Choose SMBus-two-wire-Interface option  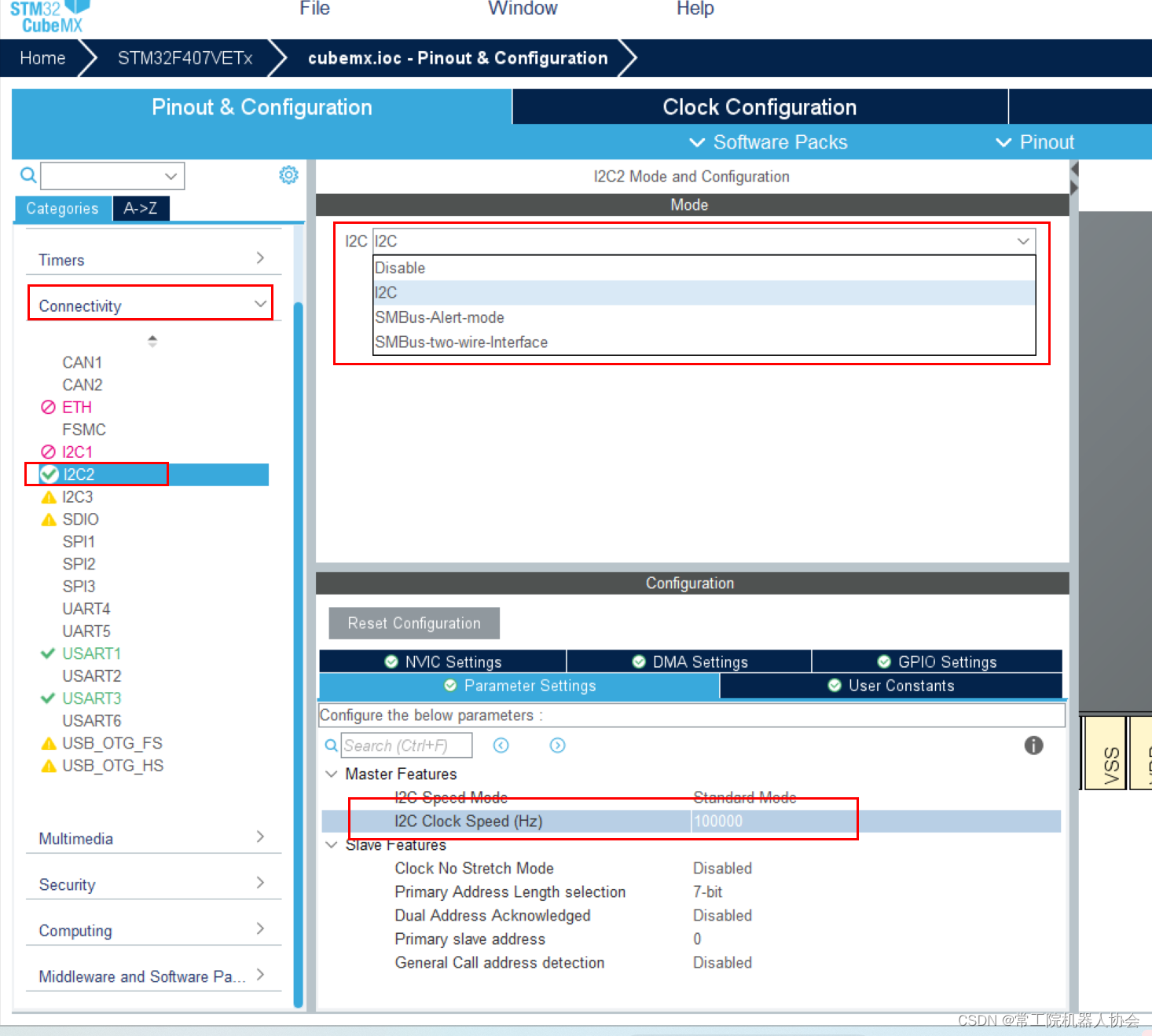click(x=704, y=342)
